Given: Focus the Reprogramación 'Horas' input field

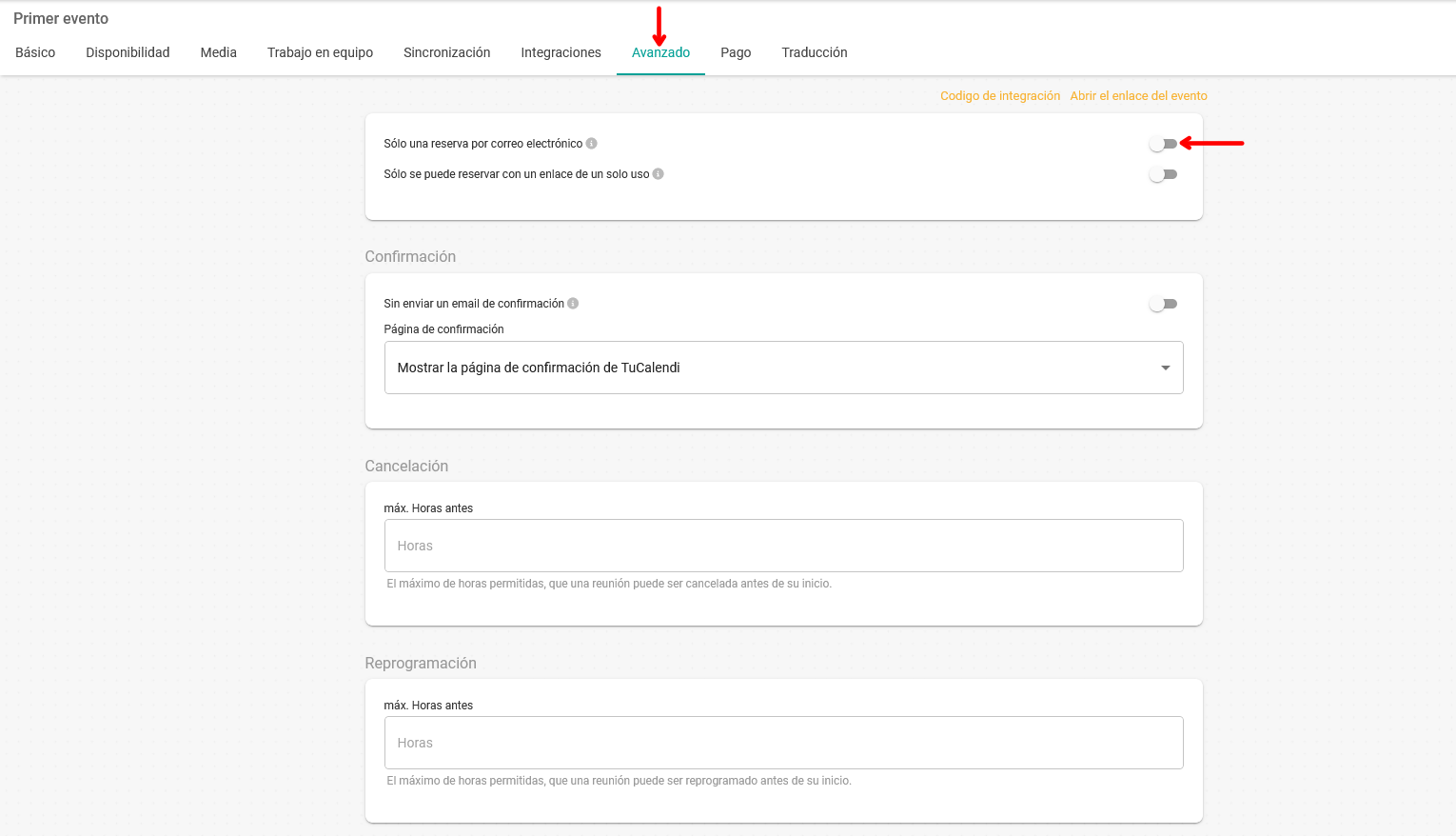Looking at the screenshot, I should tap(783, 743).
